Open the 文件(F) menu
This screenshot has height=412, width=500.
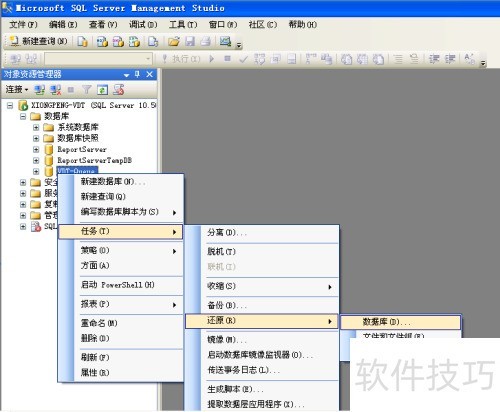(x=23, y=24)
